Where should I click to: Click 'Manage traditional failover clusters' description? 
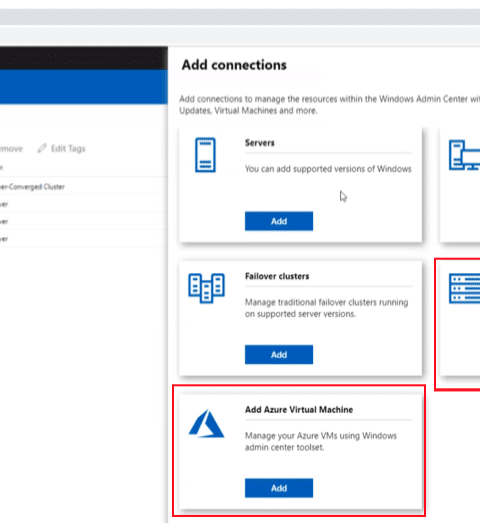[x=326, y=308]
